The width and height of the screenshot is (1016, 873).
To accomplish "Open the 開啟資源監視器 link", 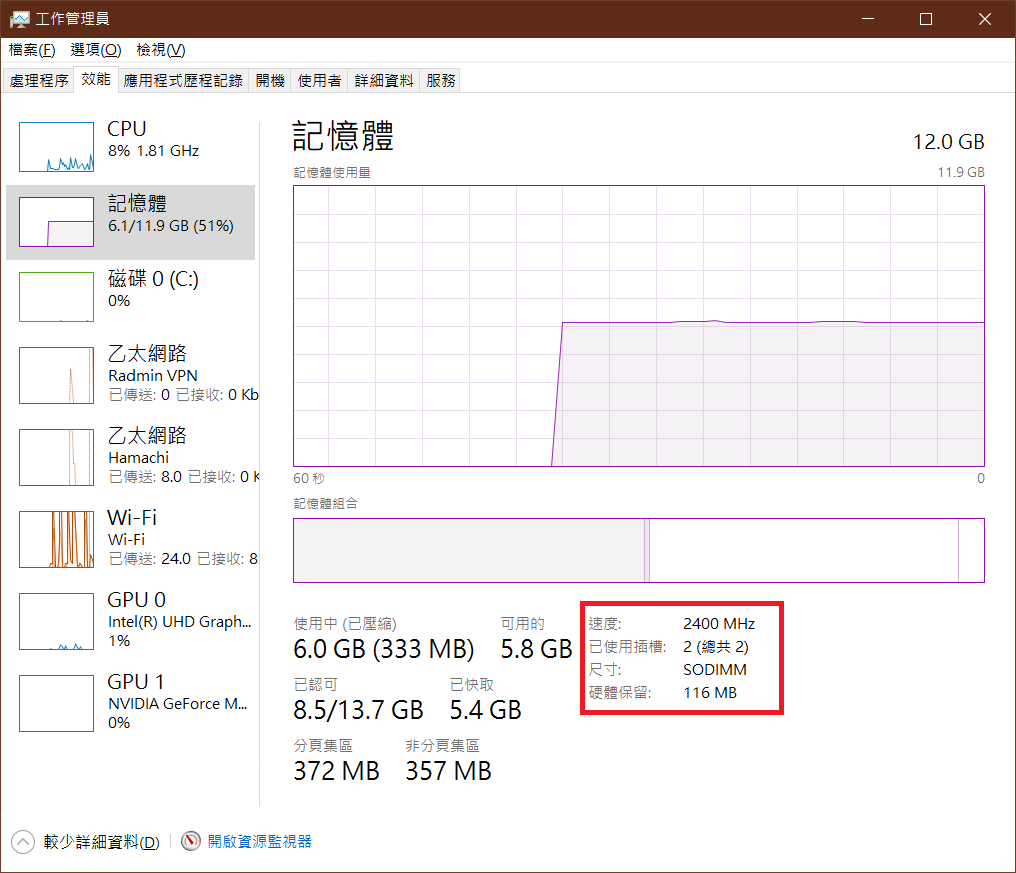I will [x=259, y=841].
